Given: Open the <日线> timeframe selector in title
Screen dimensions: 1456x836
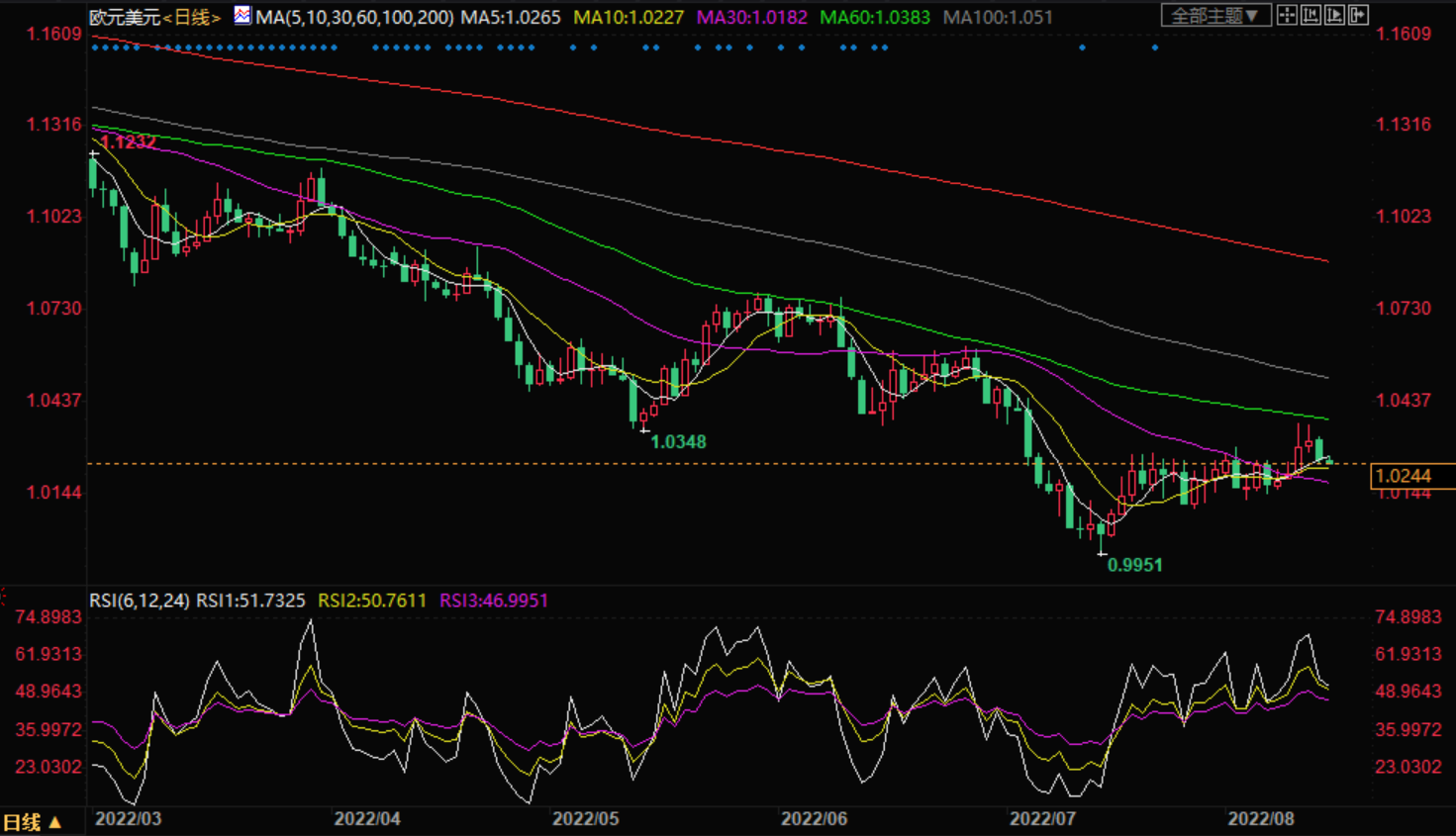Looking at the screenshot, I should click(x=192, y=17).
